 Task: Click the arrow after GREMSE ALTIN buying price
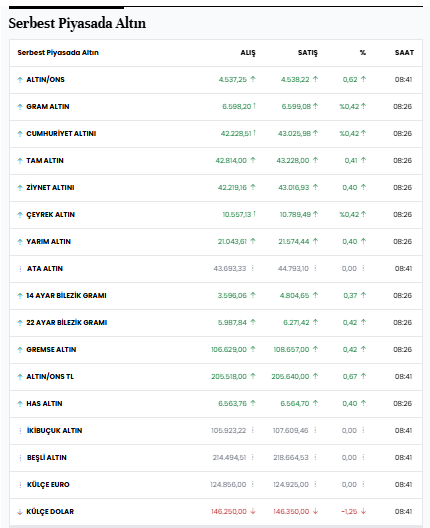pyautogui.click(x=253, y=349)
